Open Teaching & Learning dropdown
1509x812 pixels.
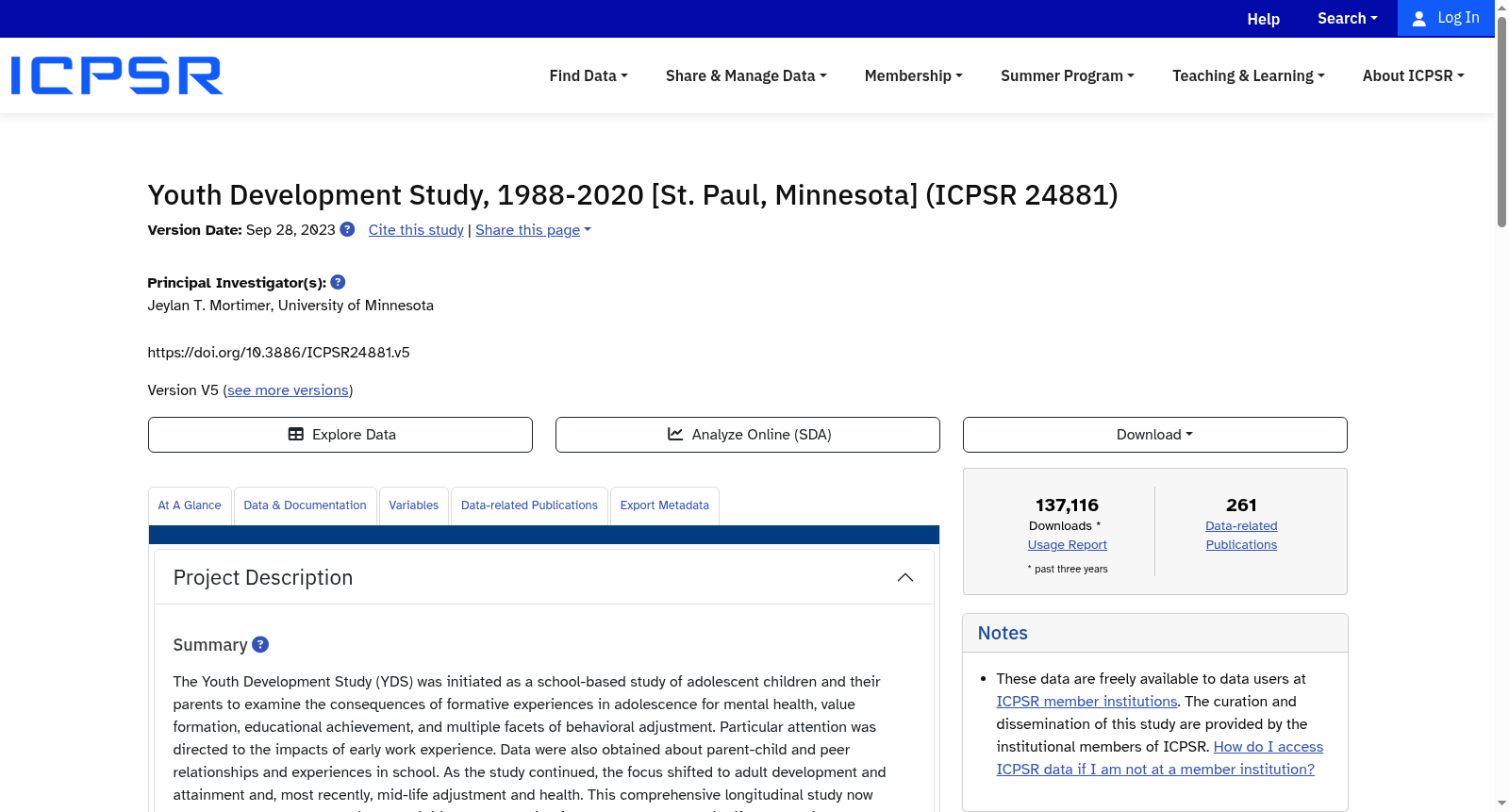pos(1249,75)
